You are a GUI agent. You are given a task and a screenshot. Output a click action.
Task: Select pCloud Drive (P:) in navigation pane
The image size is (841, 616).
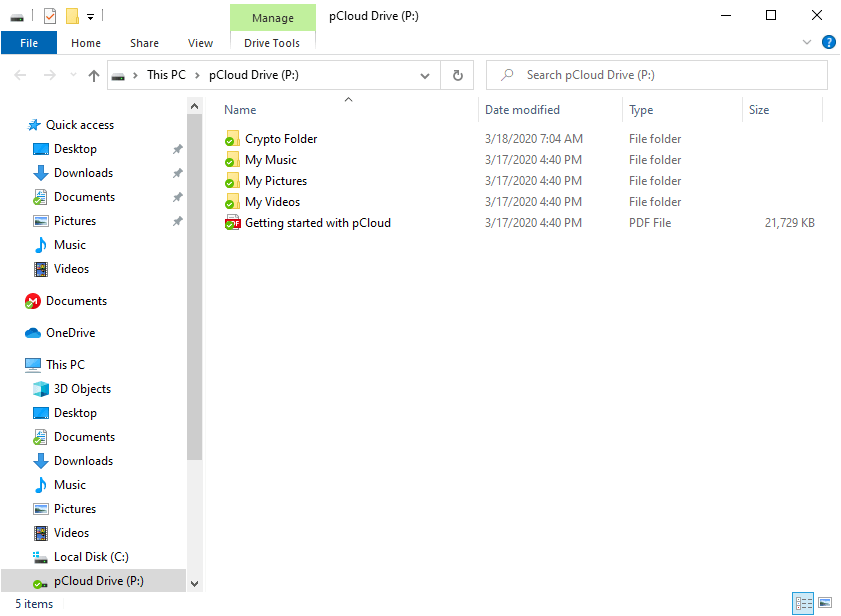pyautogui.click(x=93, y=581)
